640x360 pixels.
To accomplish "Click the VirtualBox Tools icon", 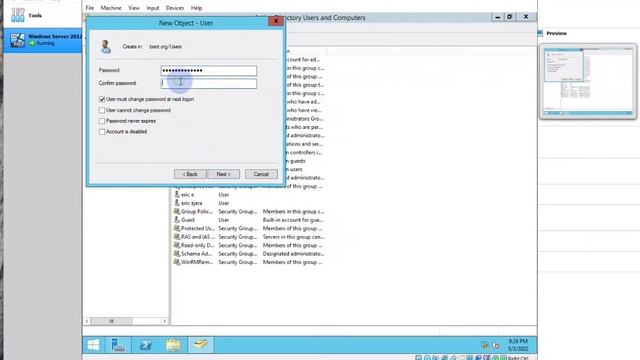I will pos(18,15).
